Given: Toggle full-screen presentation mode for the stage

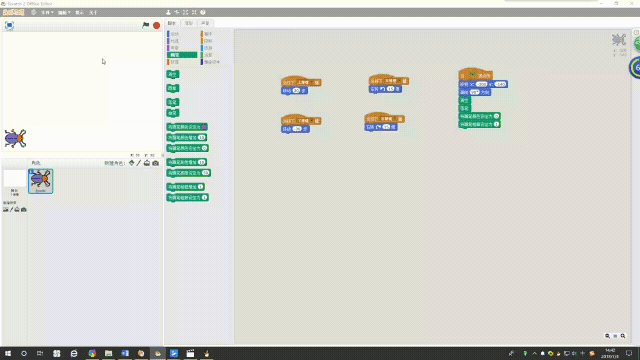Looking at the screenshot, I should coord(9,25).
